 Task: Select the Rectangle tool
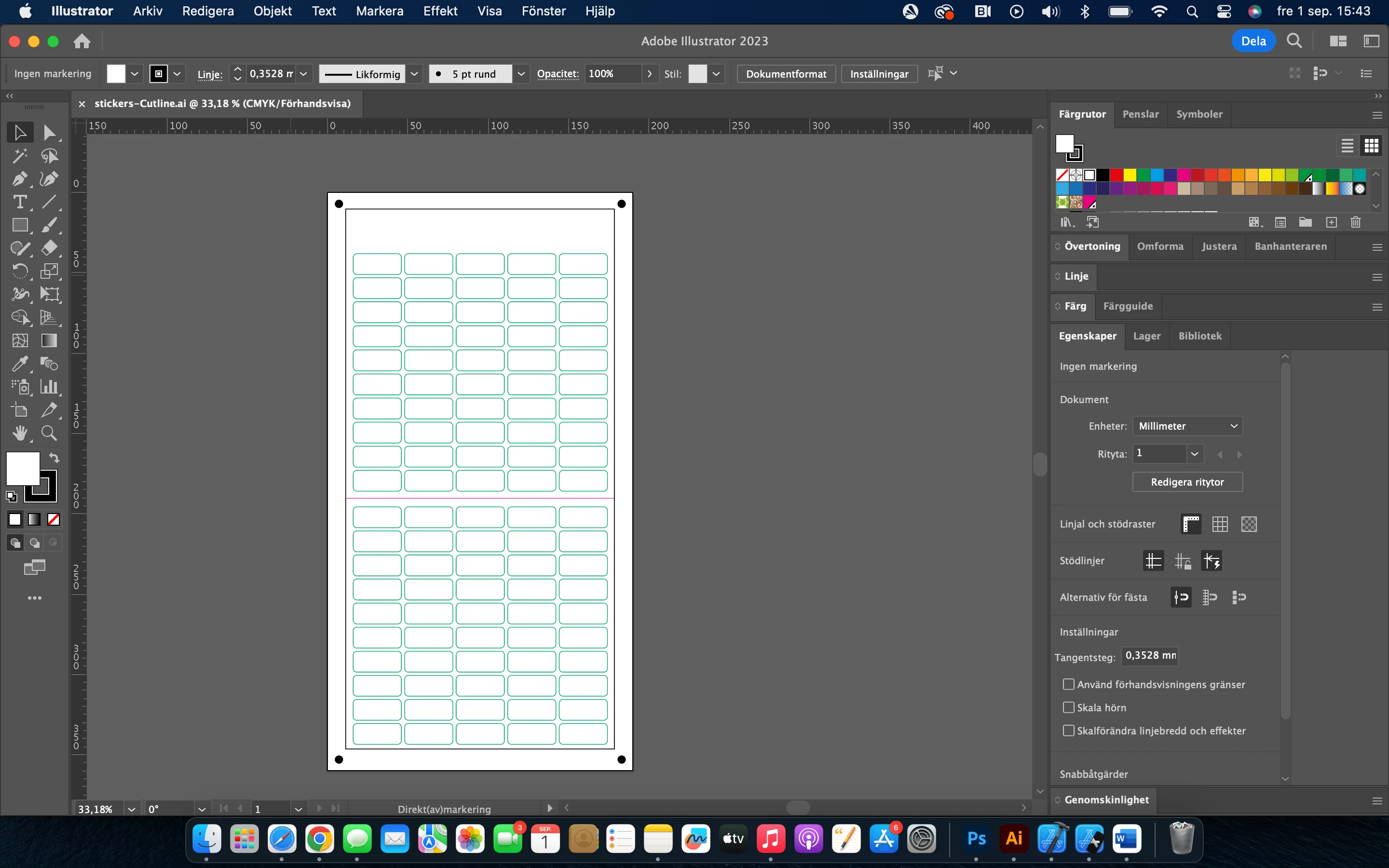pos(19,225)
